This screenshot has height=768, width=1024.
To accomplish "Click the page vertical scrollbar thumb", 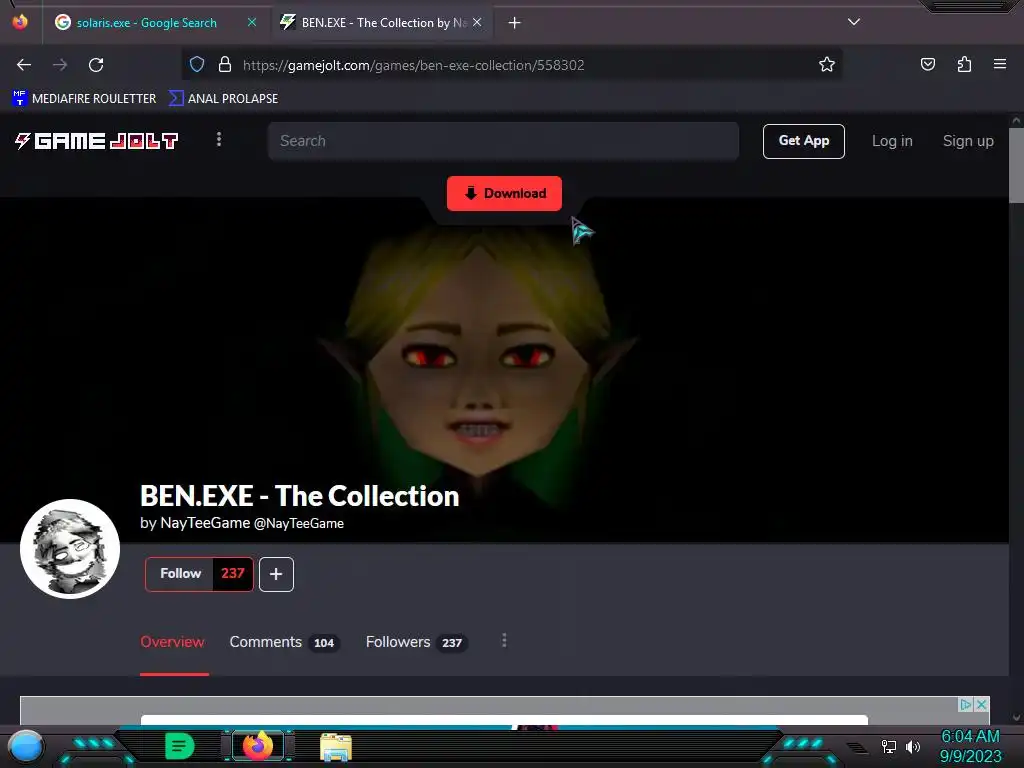I will pyautogui.click(x=1016, y=165).
